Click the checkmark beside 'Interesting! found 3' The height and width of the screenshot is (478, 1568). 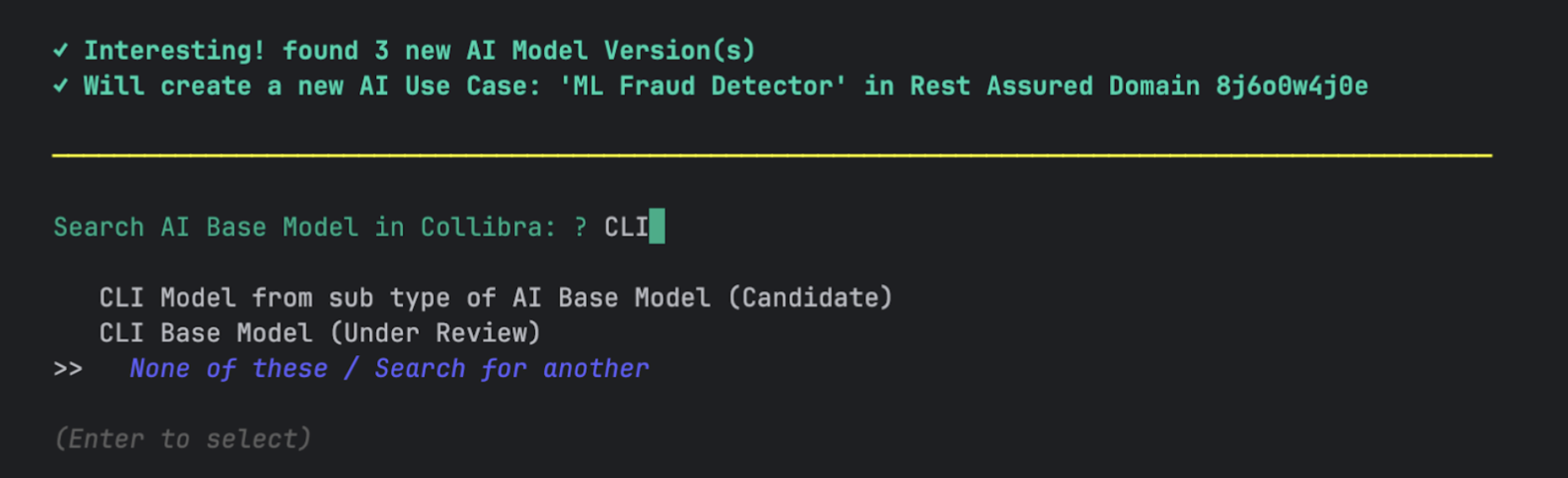coord(60,50)
